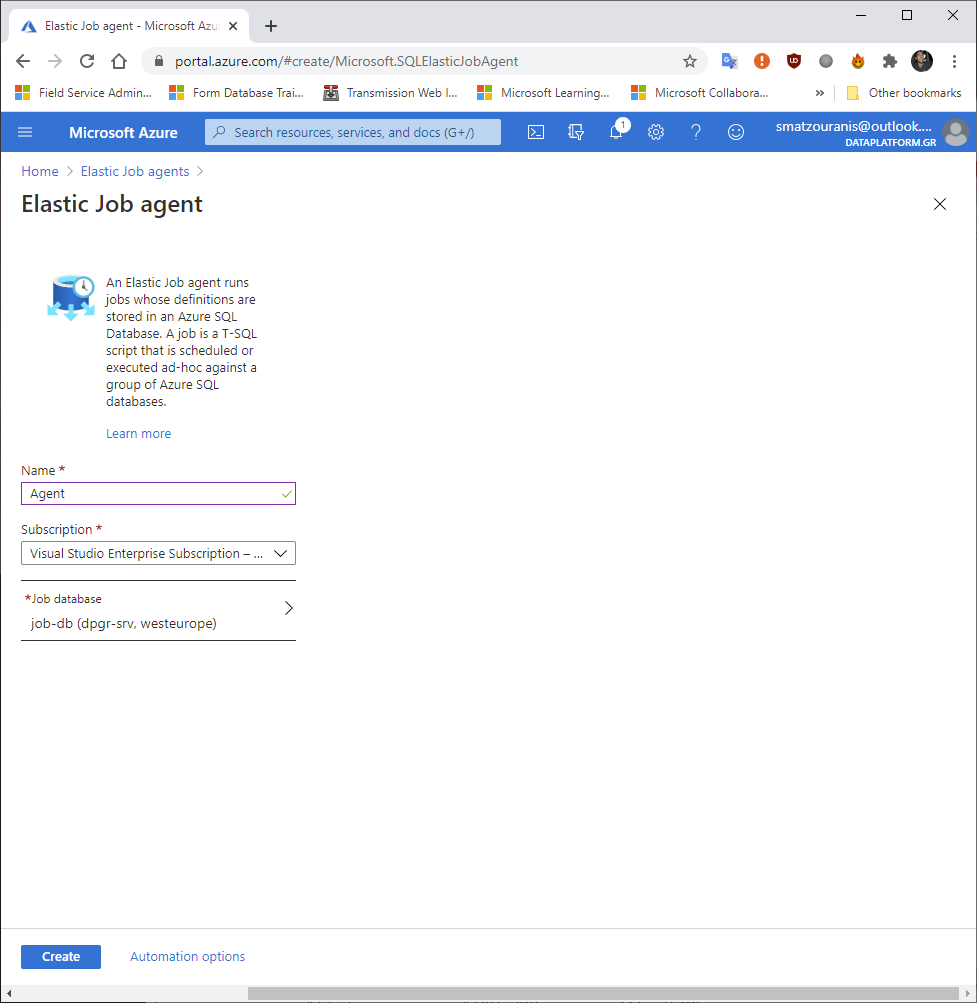Focus the Search resources box
The height and width of the screenshot is (1003, 977).
click(353, 132)
